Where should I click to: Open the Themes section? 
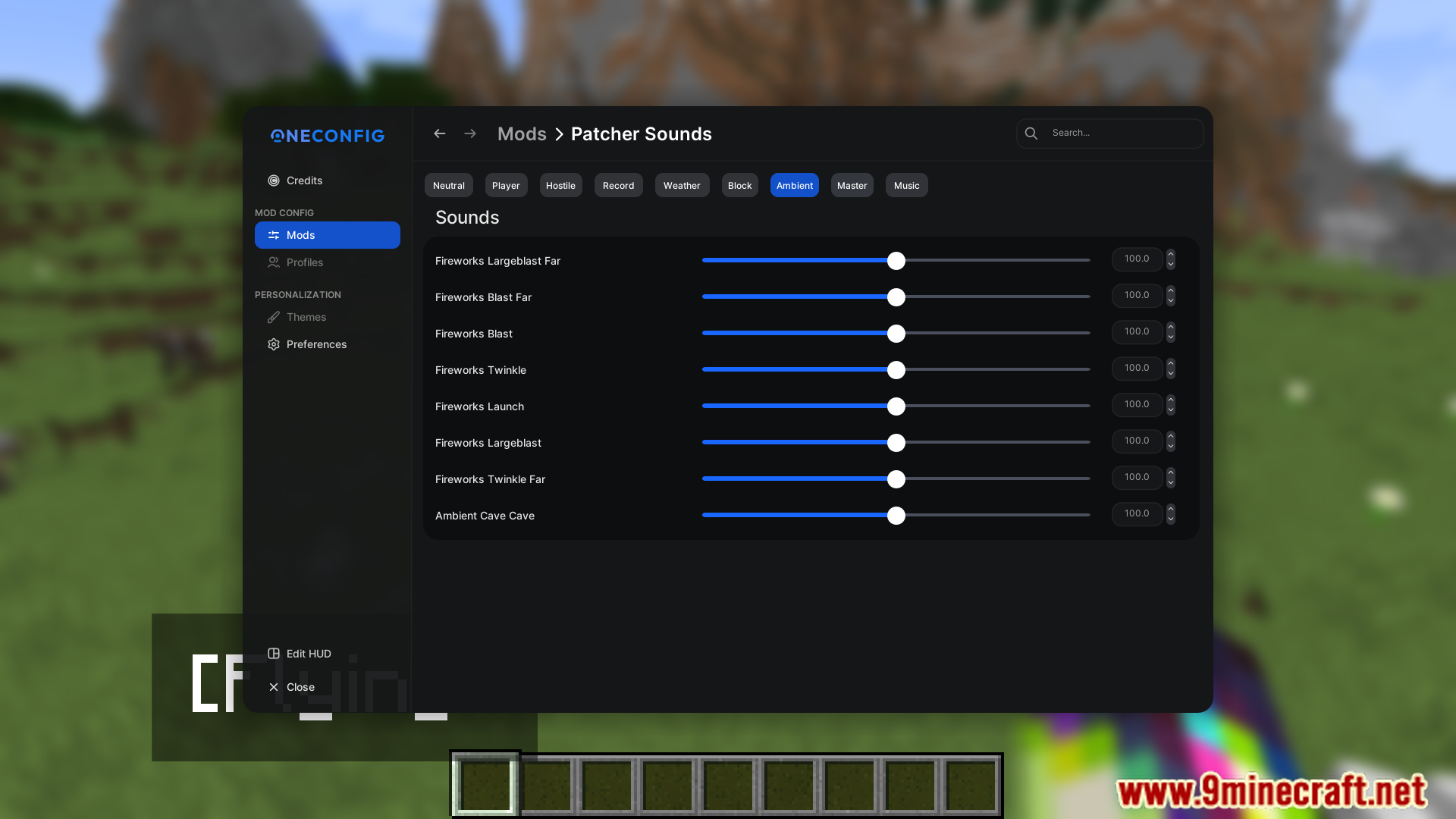coord(328,317)
